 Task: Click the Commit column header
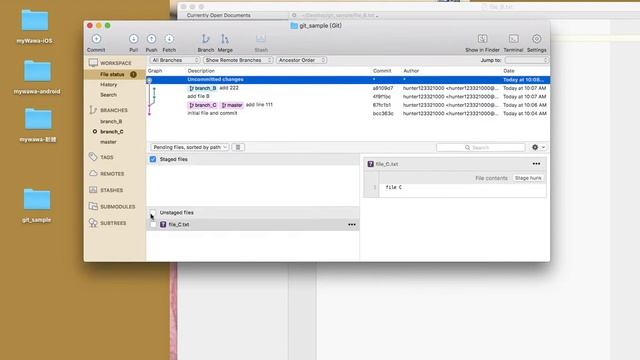point(382,71)
